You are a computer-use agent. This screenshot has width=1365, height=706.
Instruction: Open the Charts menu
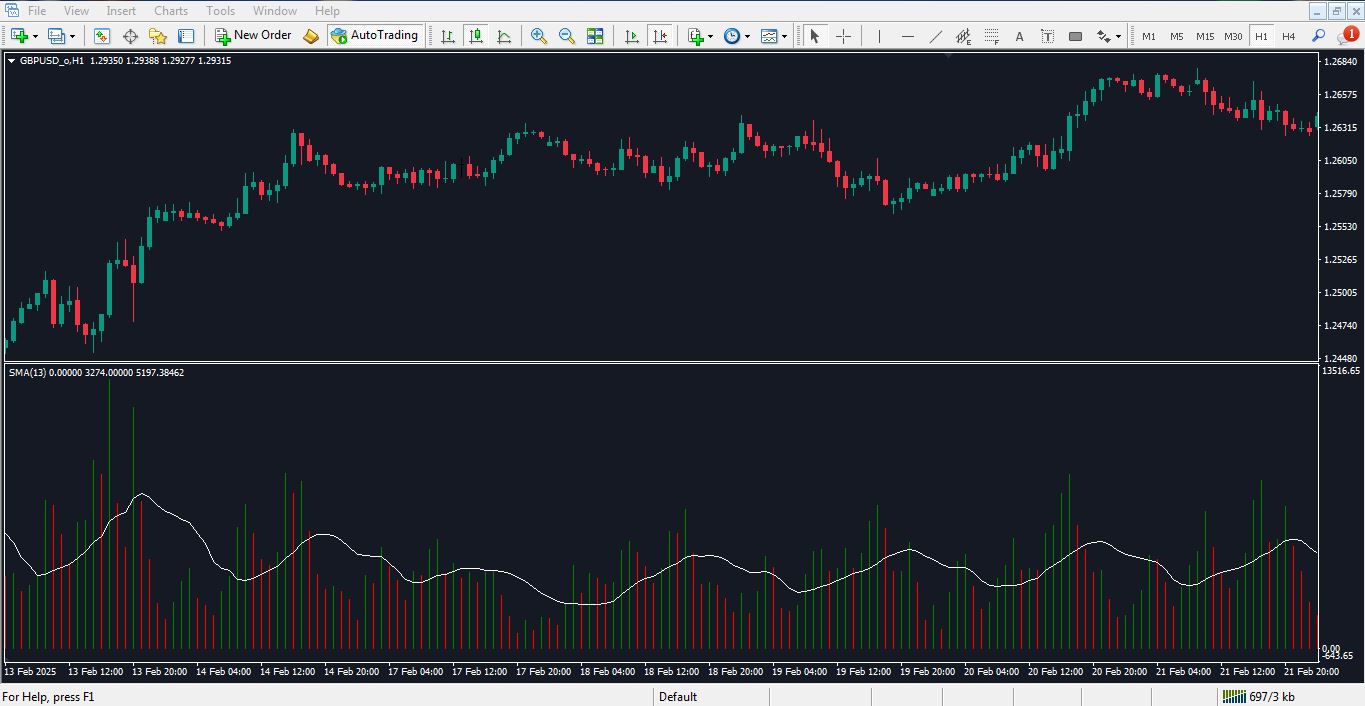pyautogui.click(x=171, y=11)
